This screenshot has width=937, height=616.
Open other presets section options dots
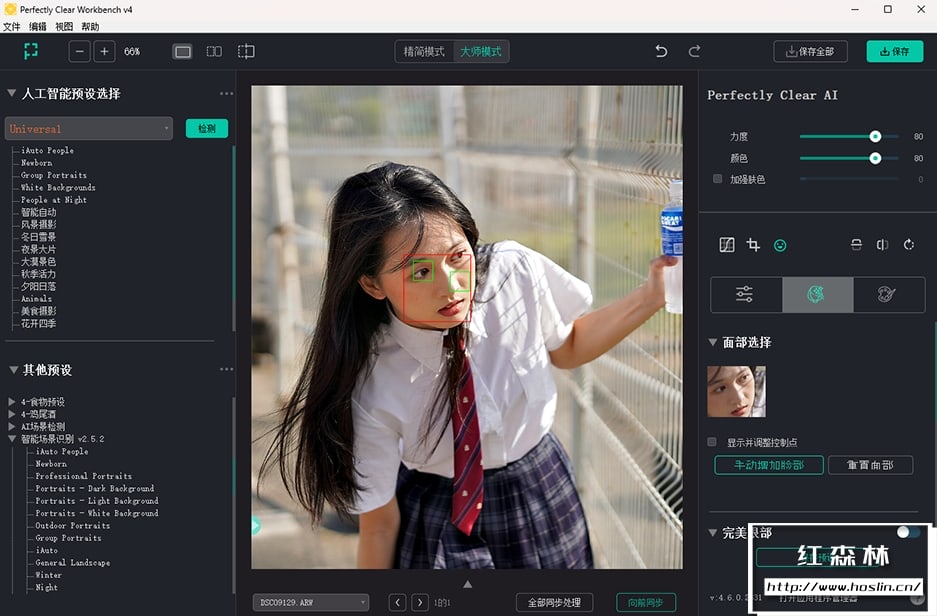226,369
